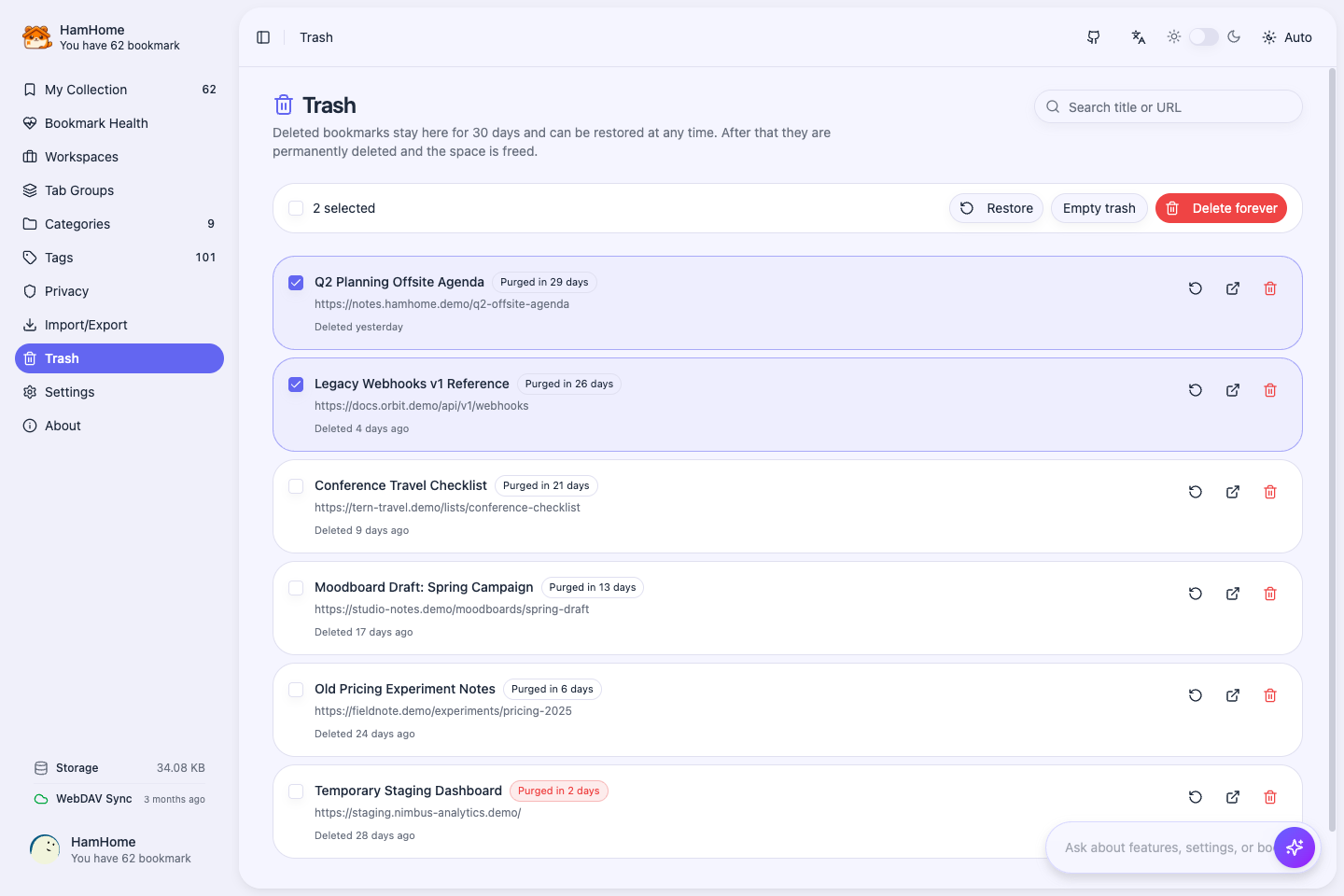Select Trash in sidebar
The height and width of the screenshot is (896, 1344).
click(119, 358)
